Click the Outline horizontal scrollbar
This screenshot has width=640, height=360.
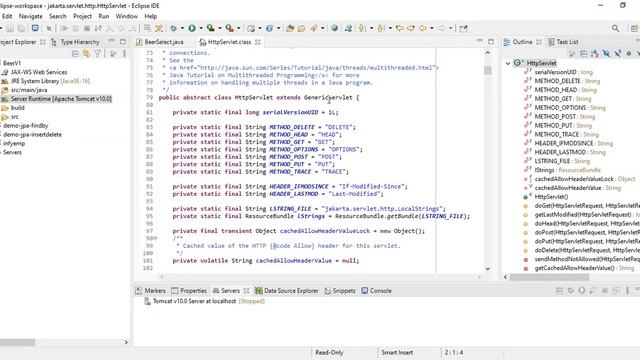pos(549,277)
